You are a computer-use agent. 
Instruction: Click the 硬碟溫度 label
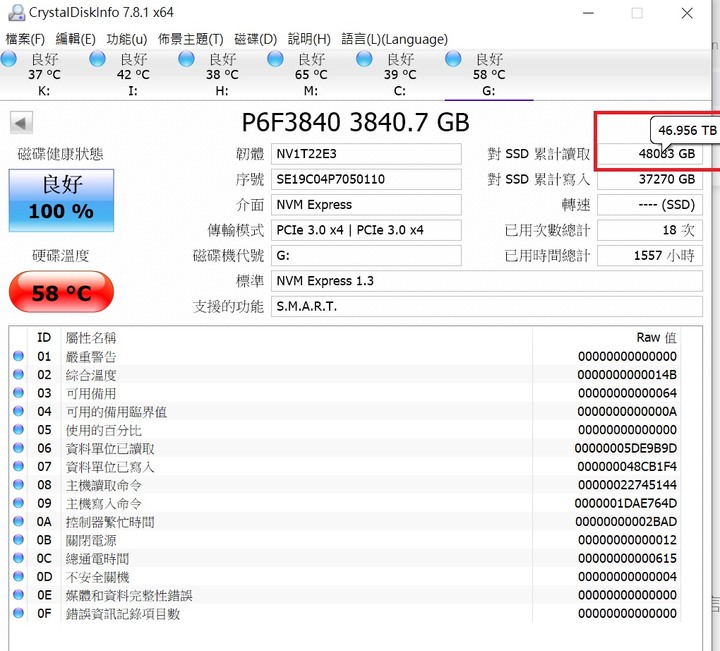(61, 256)
